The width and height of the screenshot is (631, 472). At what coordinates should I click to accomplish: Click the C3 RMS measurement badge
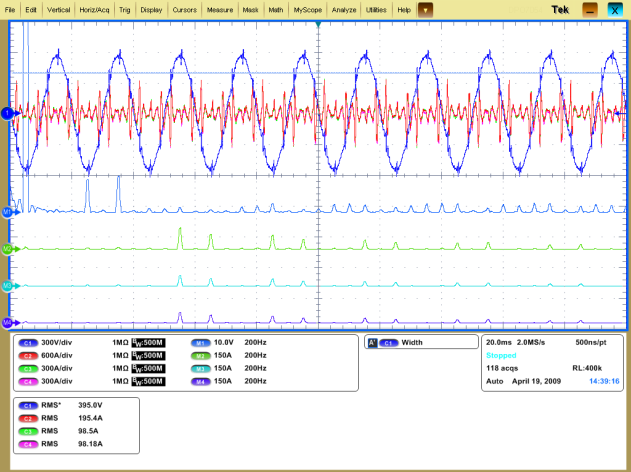point(28,431)
